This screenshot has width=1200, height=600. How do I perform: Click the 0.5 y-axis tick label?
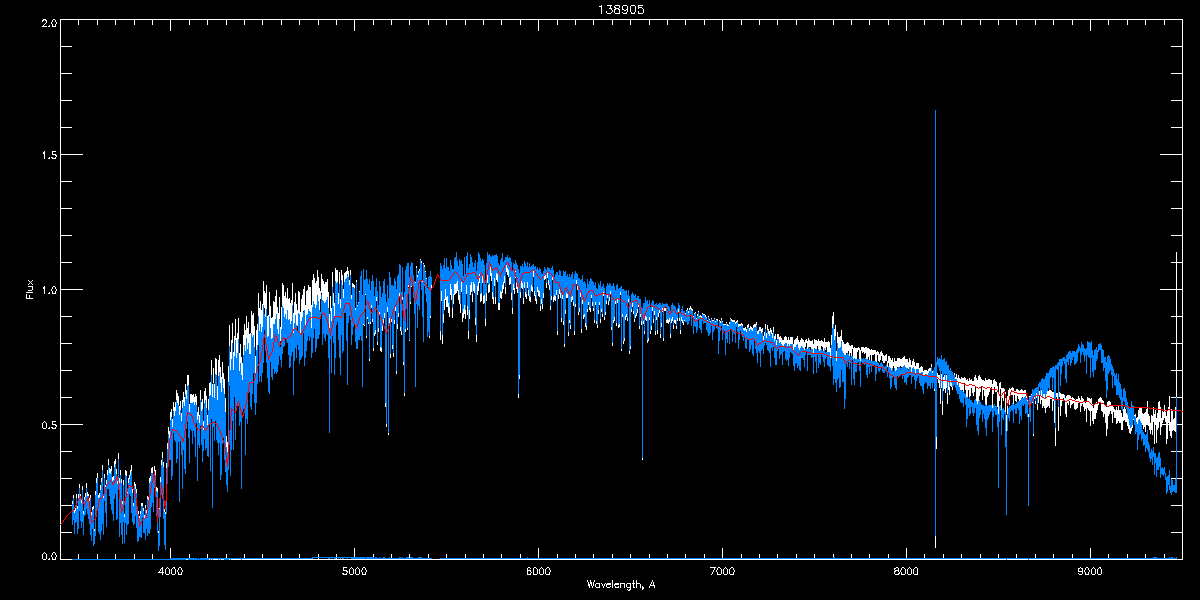[x=48, y=424]
